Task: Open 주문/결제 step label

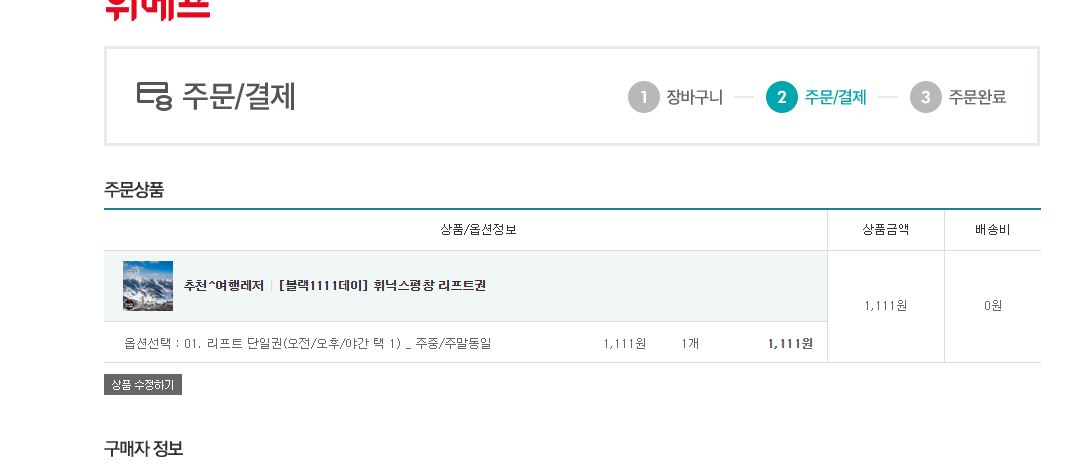Action: [x=835, y=97]
